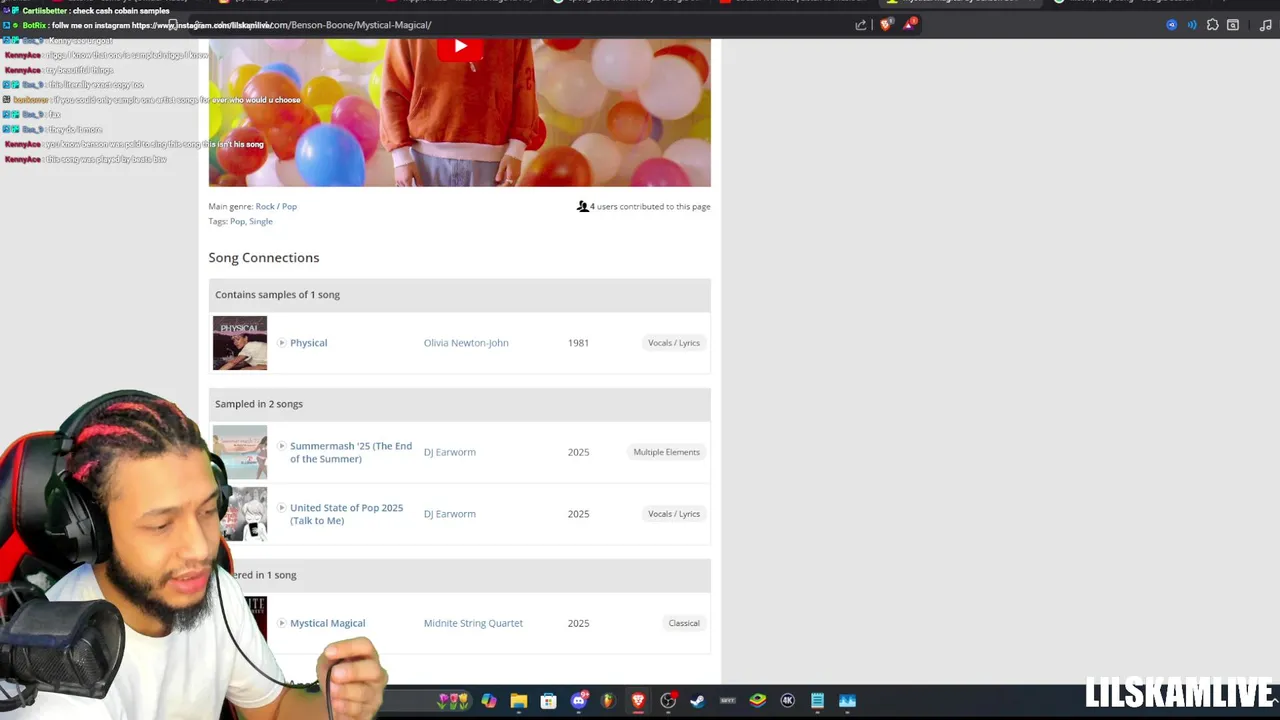Click the 'Song Connections' heading

coord(264,257)
